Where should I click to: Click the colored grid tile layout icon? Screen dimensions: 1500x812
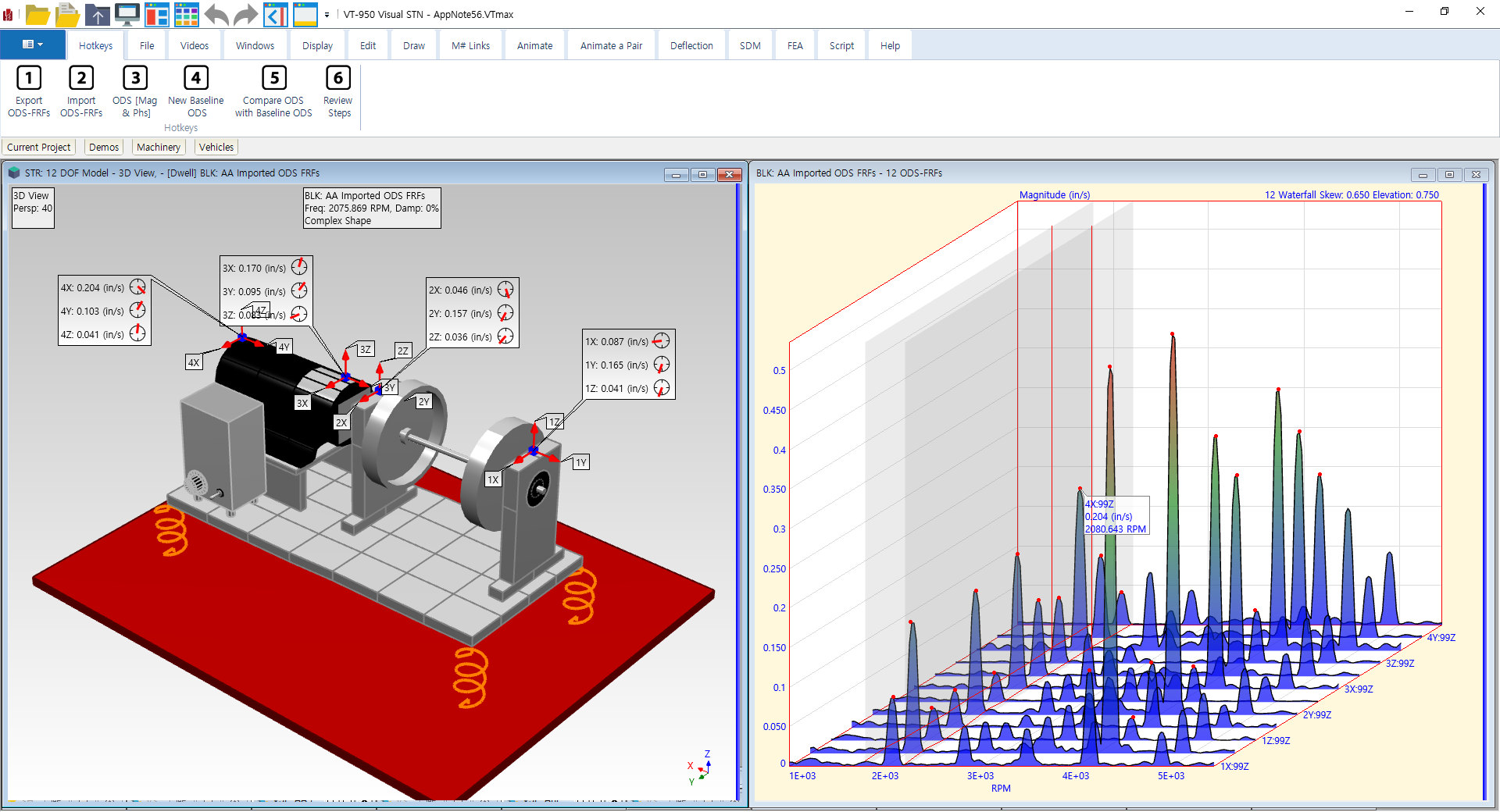tap(187, 14)
